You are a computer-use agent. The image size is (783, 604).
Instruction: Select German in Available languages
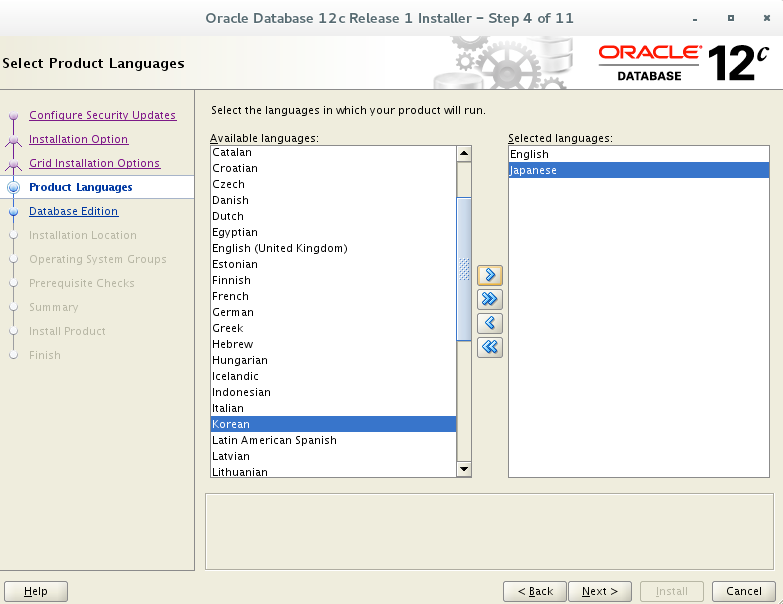click(x=333, y=312)
